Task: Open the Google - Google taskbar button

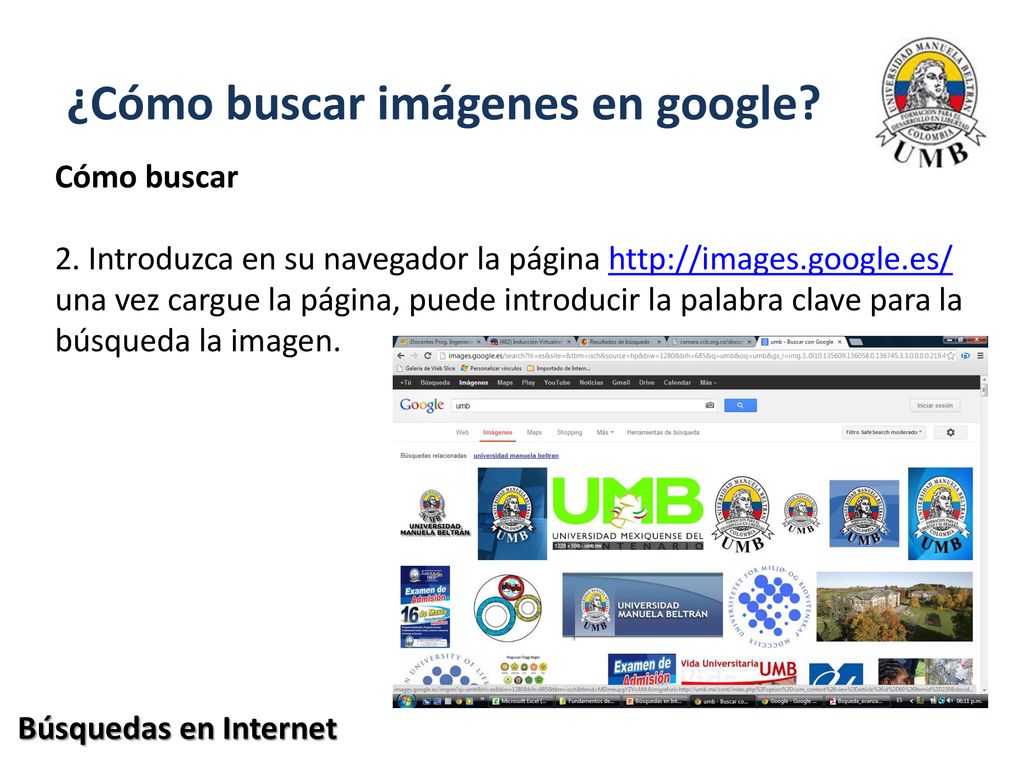Action: tap(788, 701)
